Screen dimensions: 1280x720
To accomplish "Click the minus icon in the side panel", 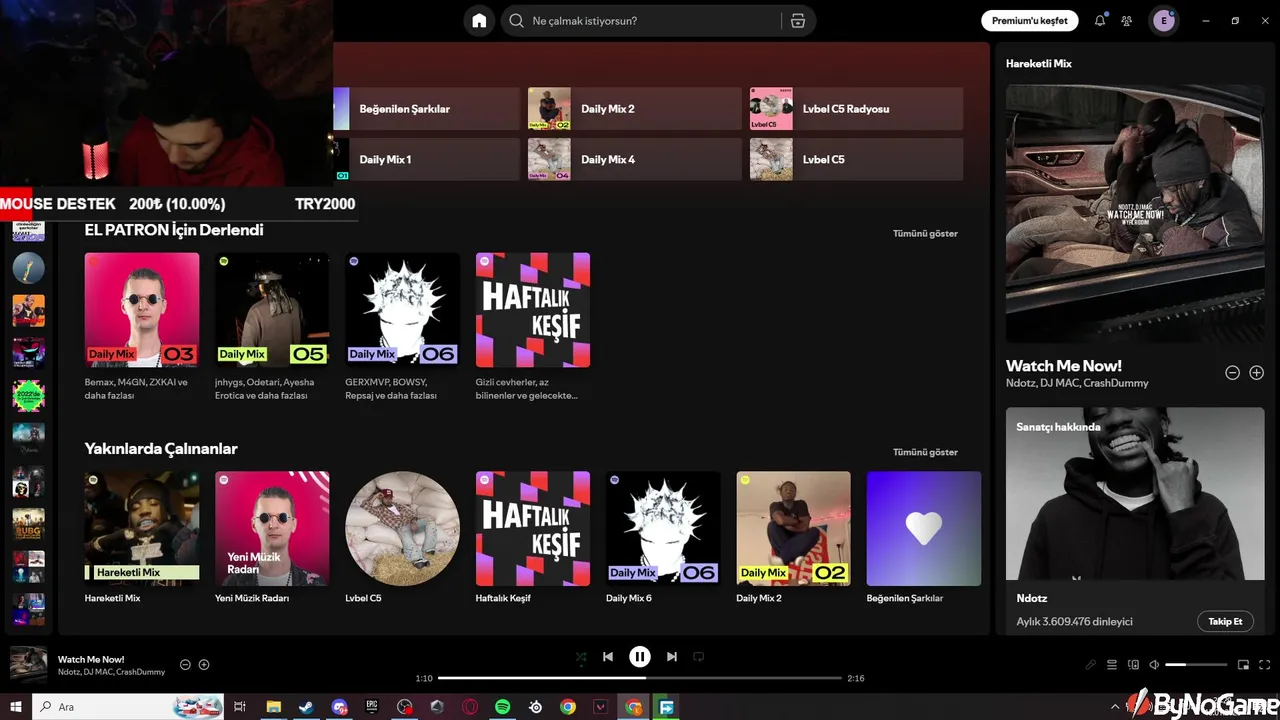I will (x=1233, y=373).
